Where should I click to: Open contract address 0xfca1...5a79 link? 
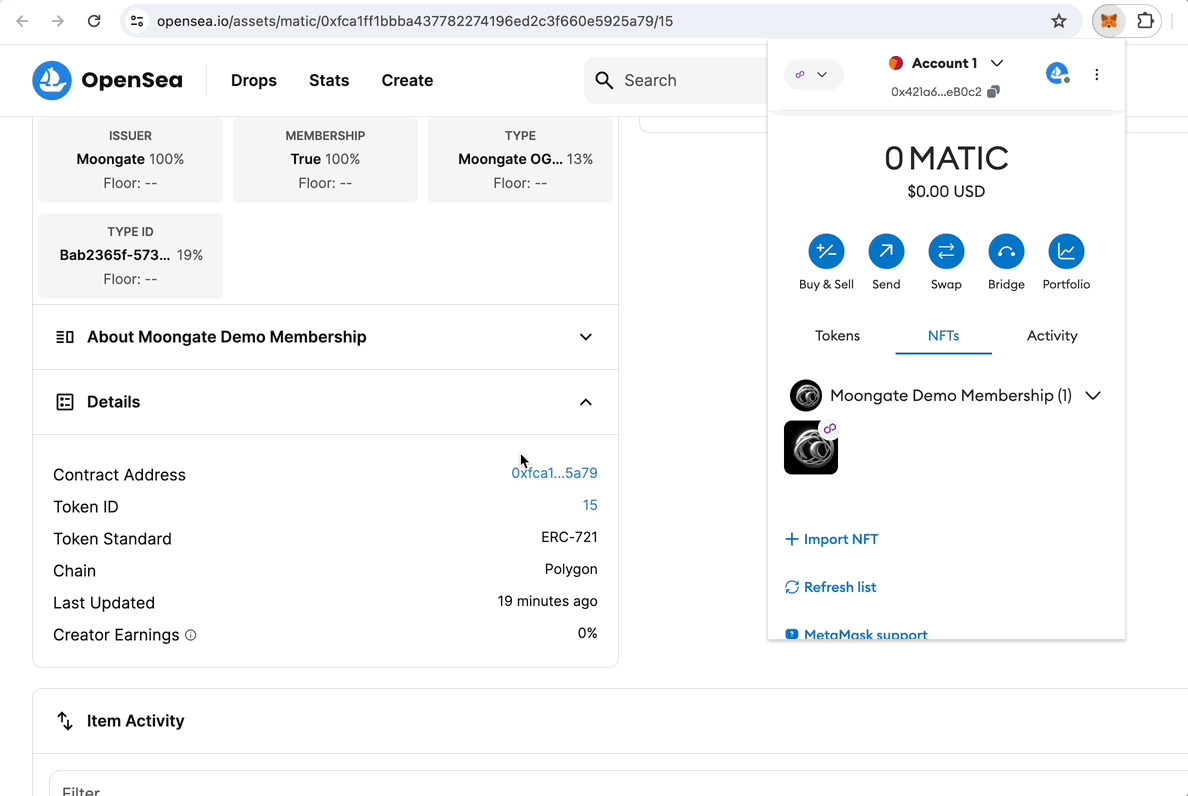(554, 473)
